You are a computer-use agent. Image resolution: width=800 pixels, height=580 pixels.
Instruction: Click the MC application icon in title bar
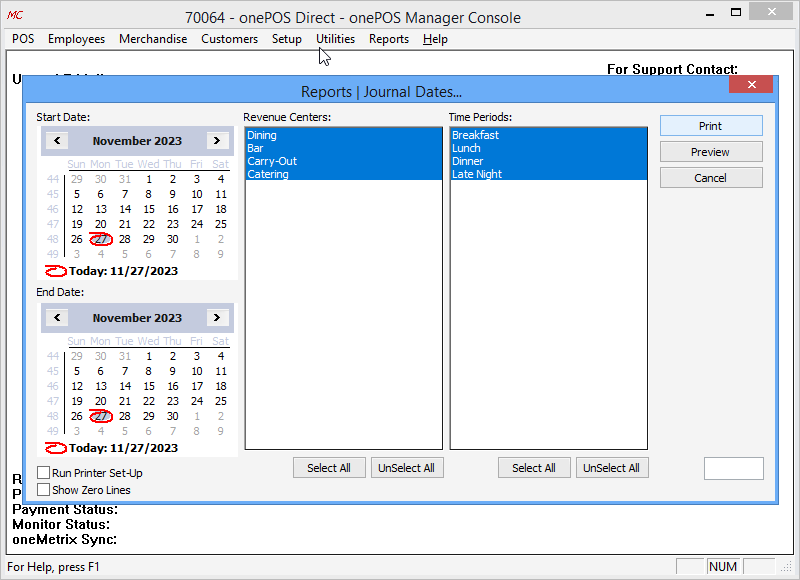pos(15,15)
